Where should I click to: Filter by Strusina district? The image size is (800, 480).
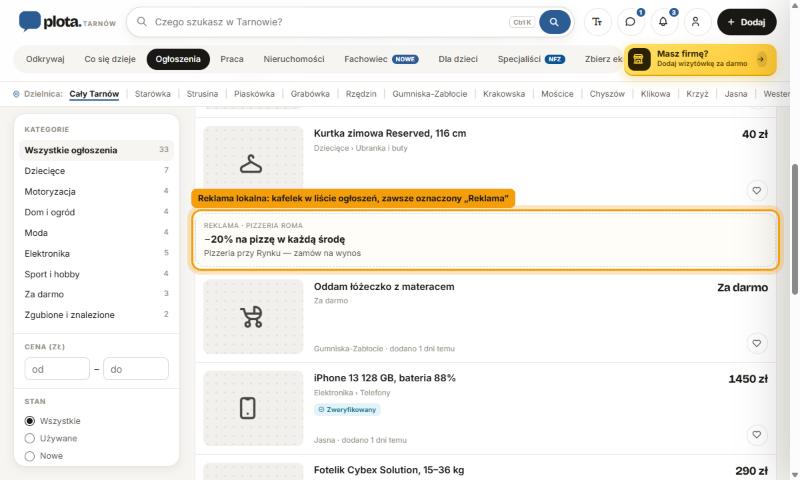tap(202, 94)
